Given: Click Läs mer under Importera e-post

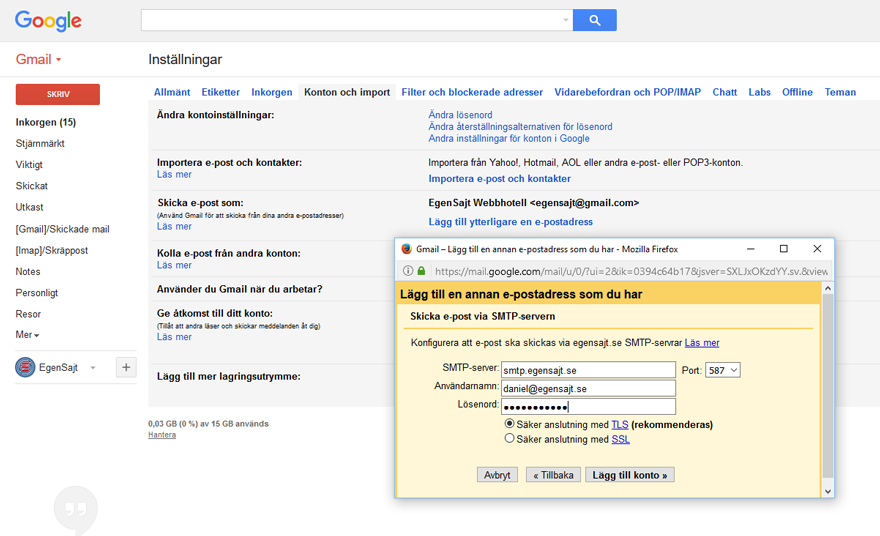Looking at the screenshot, I should point(174,175).
